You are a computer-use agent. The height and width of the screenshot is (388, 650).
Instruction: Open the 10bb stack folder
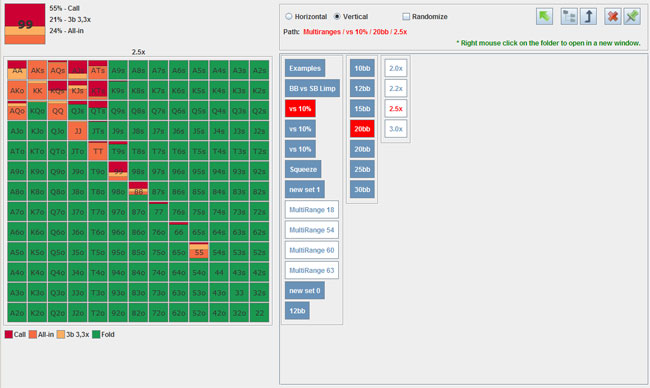tap(362, 68)
